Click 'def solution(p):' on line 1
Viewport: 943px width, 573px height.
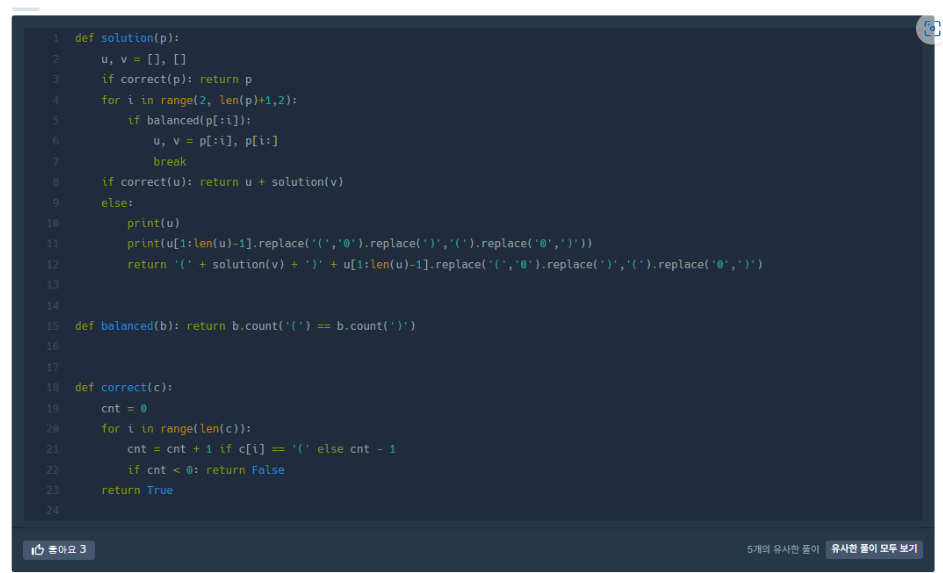(x=127, y=38)
